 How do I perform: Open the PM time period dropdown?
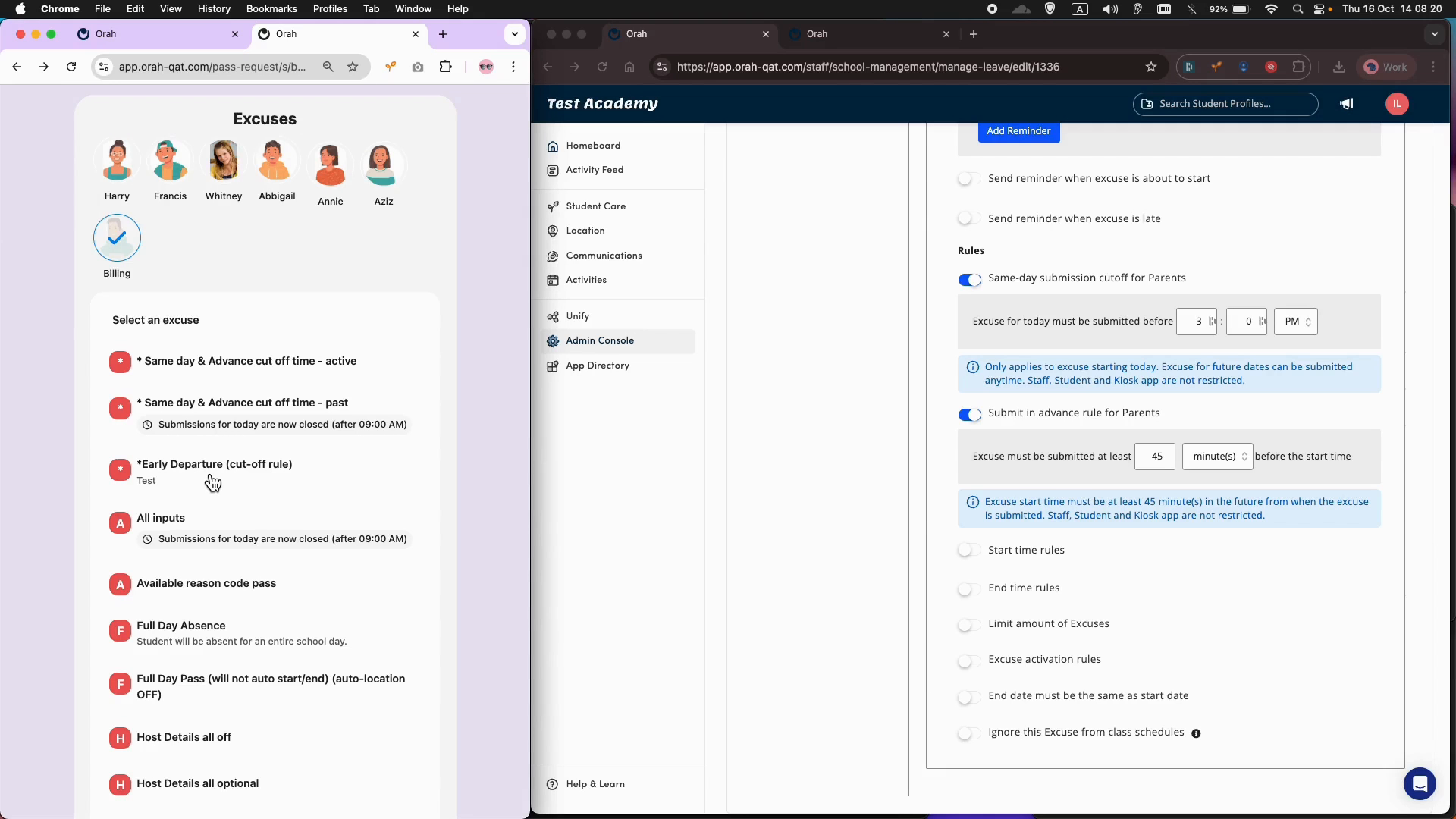coord(1296,322)
